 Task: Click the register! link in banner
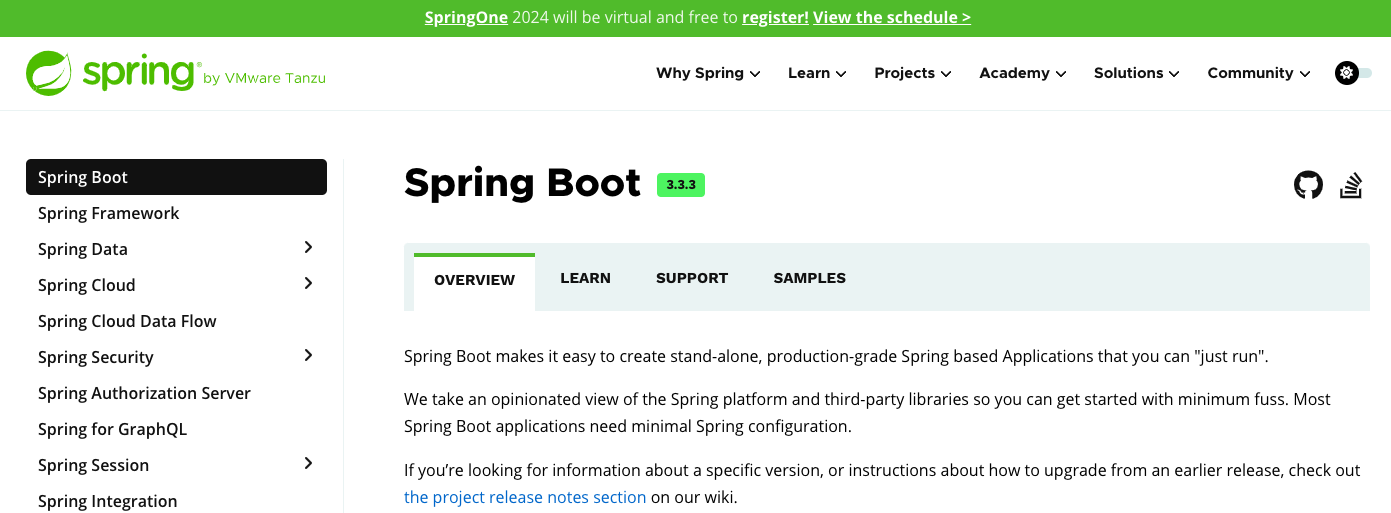[x=775, y=18]
